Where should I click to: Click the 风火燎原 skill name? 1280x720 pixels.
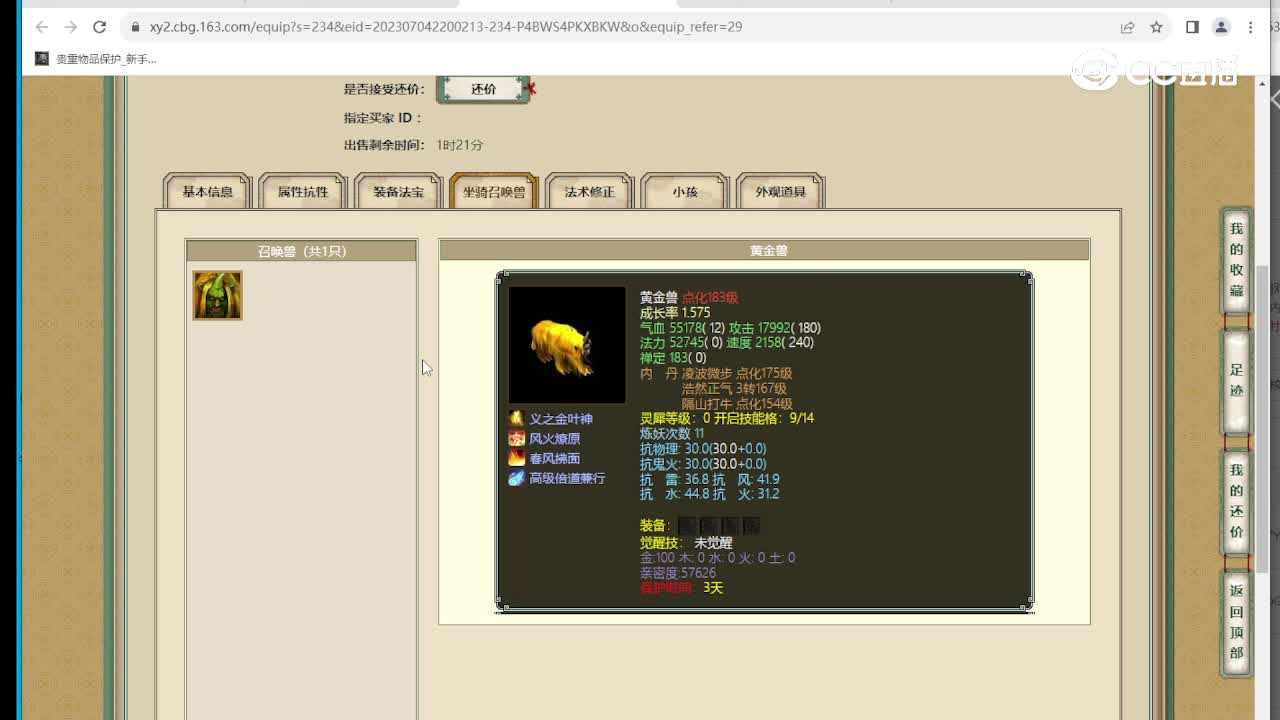(555, 439)
